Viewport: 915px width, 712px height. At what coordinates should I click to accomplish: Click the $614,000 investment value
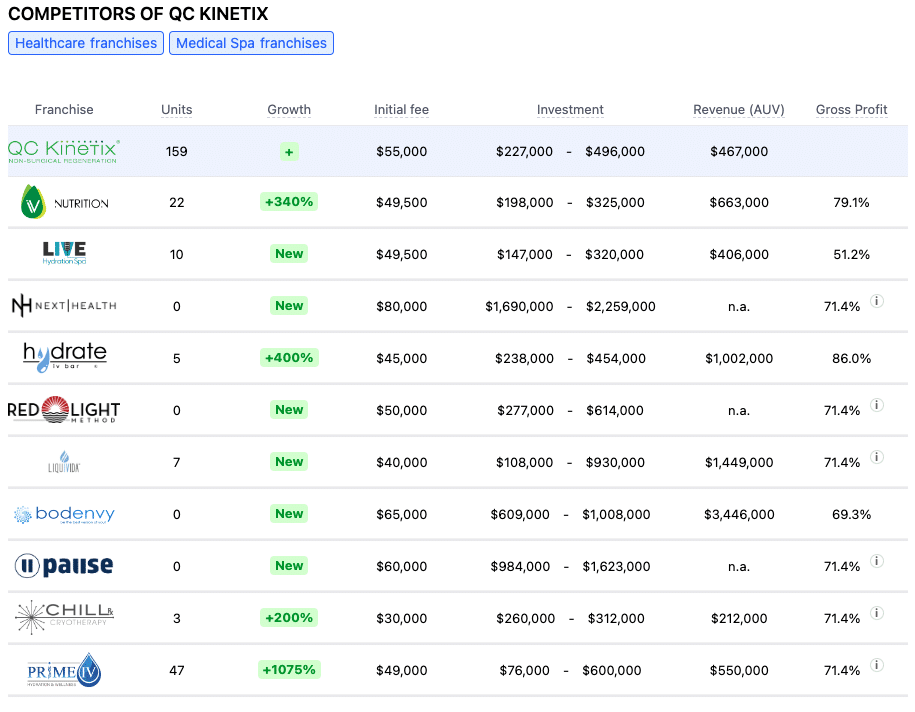(614, 410)
